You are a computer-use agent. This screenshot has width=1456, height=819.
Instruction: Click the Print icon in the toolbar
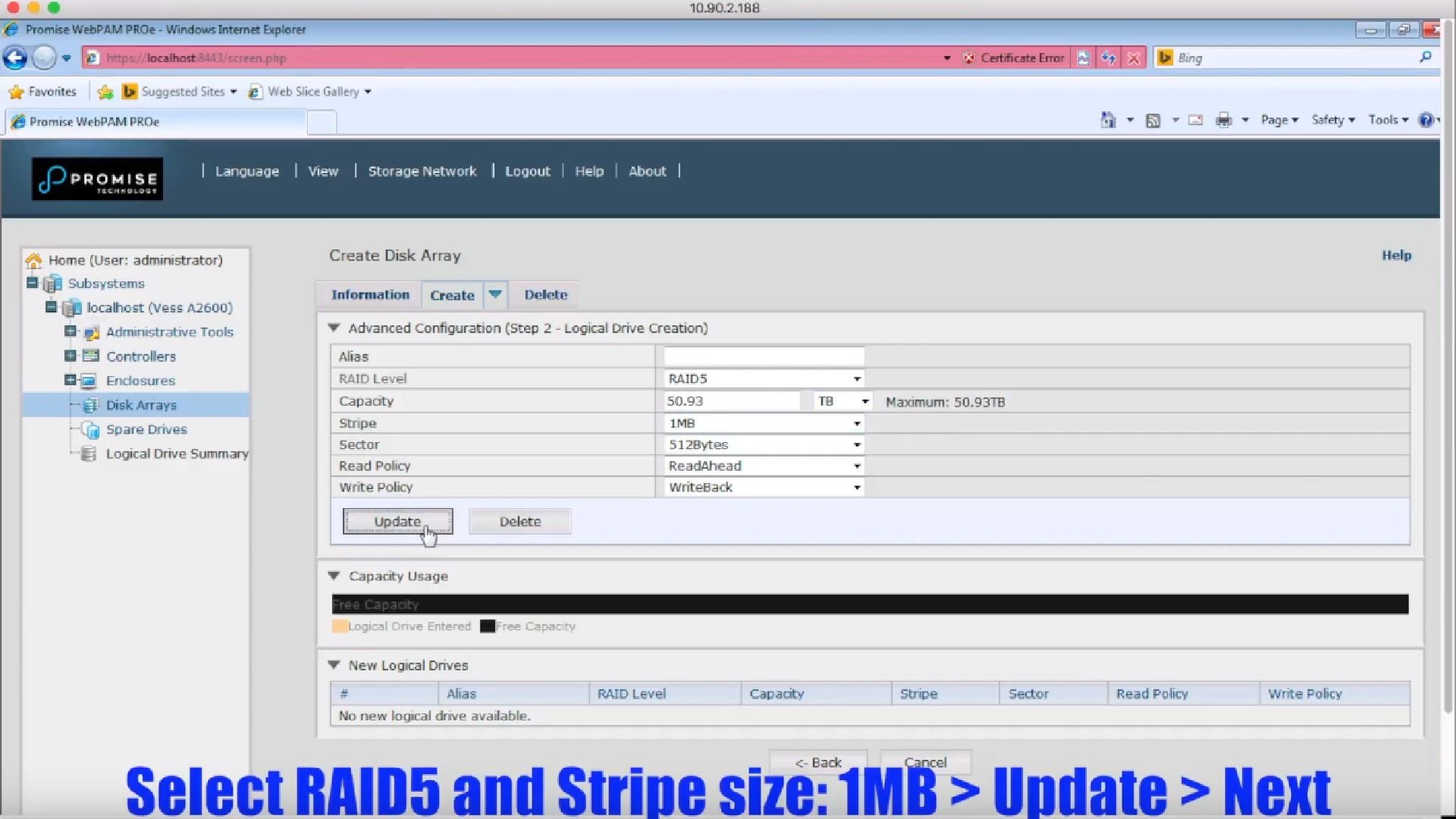tap(1223, 120)
